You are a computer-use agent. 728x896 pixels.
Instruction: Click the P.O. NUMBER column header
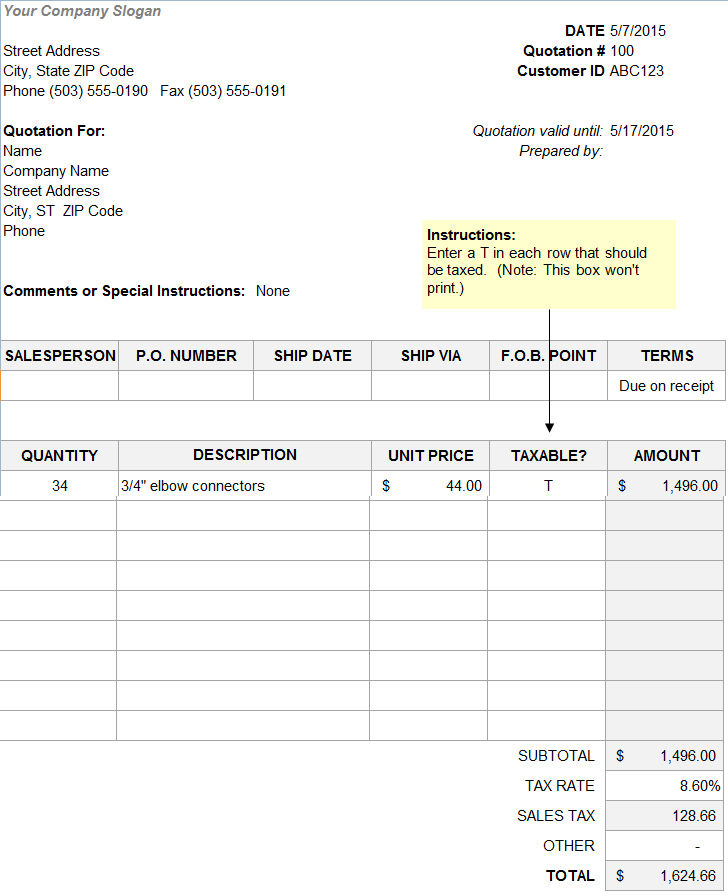(186, 356)
